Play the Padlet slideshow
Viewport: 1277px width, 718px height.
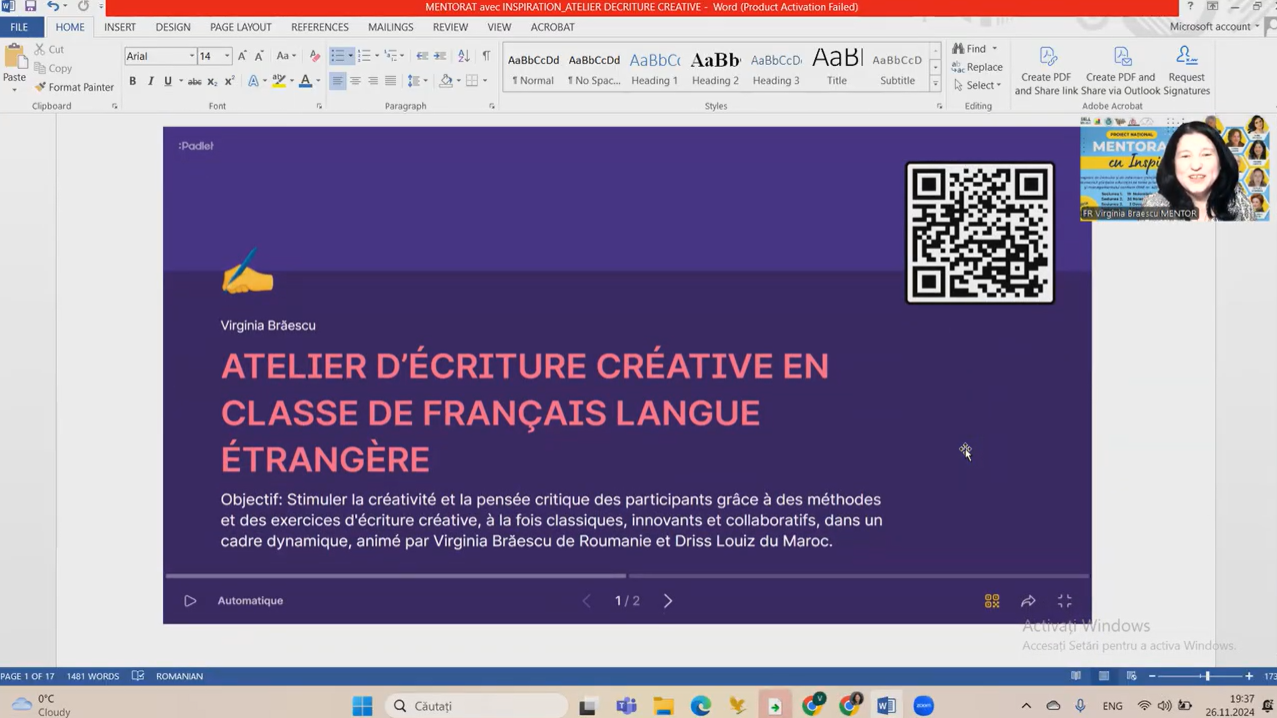tap(190, 601)
